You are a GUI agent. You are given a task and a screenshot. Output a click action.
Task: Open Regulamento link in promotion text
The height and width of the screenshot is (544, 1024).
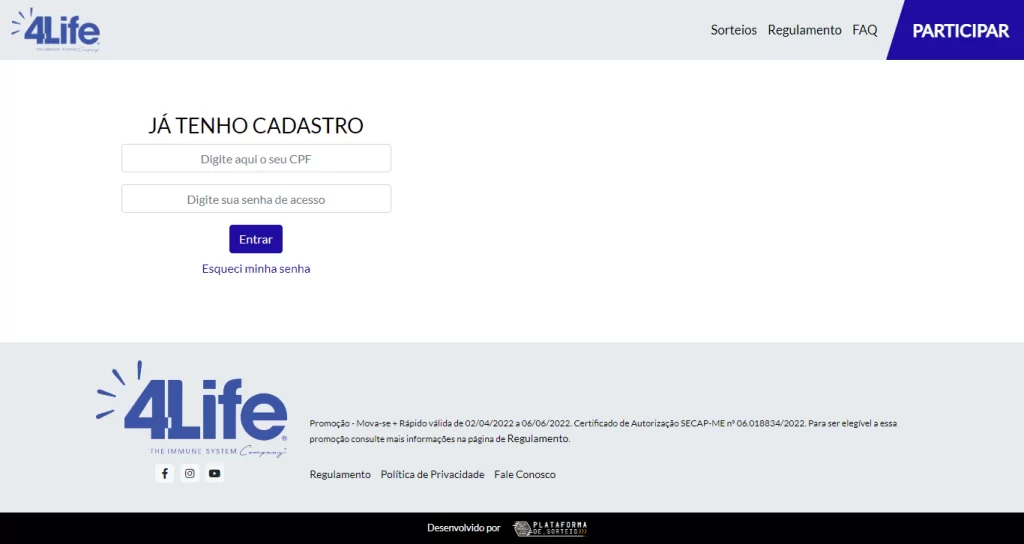click(538, 439)
